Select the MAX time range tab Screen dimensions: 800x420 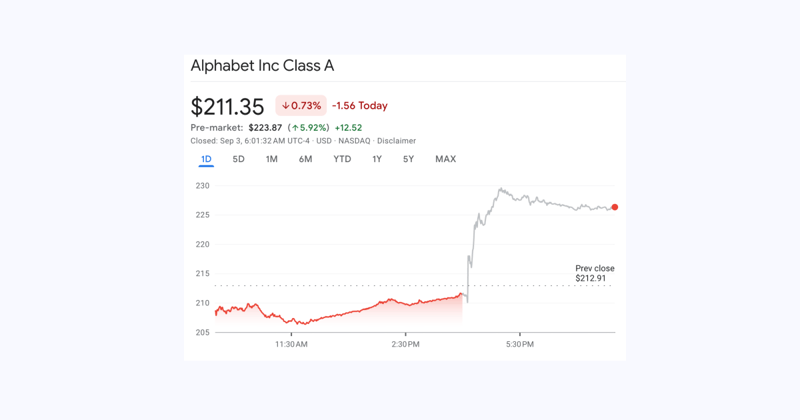445,159
